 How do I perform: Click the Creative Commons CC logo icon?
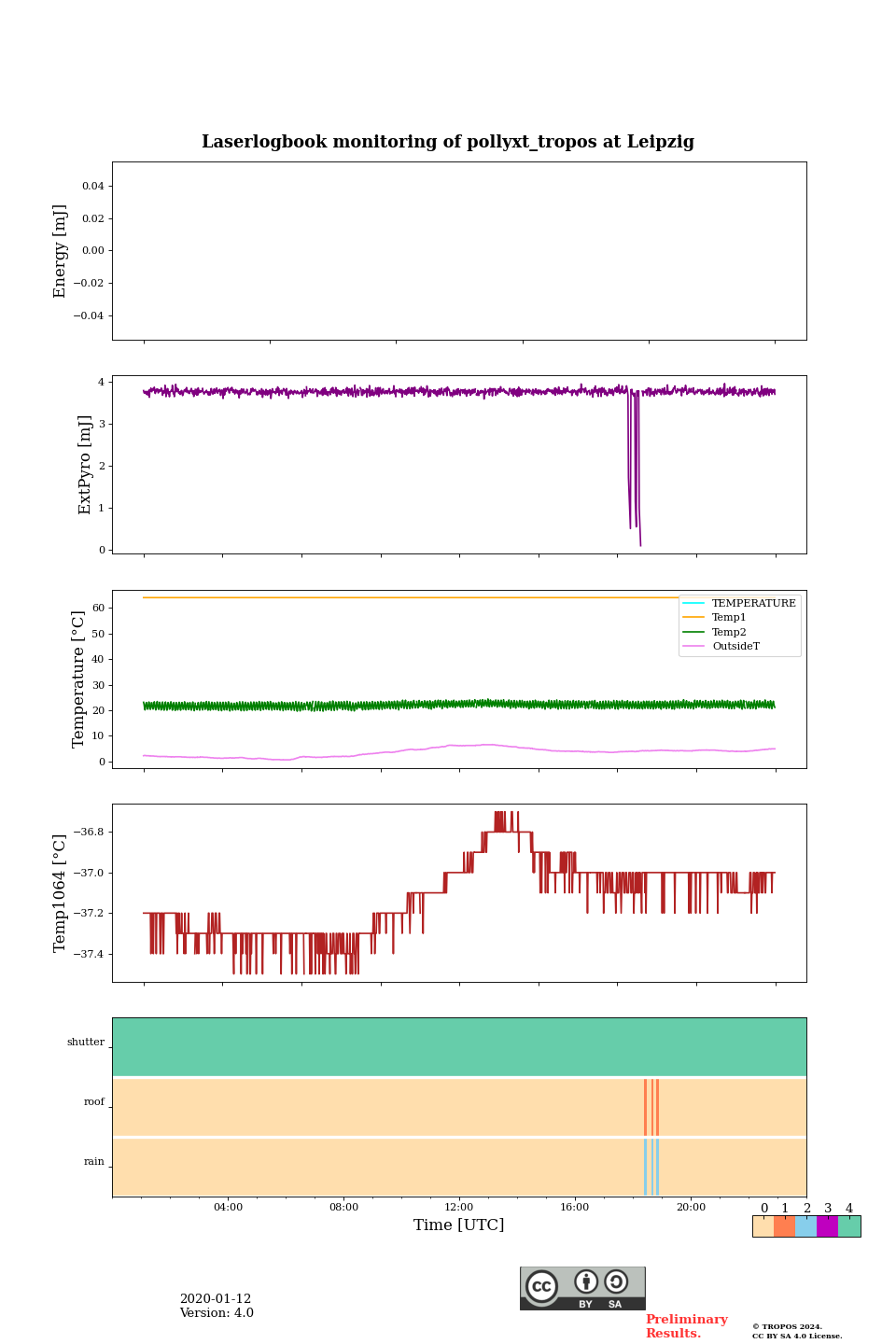tap(541, 1286)
